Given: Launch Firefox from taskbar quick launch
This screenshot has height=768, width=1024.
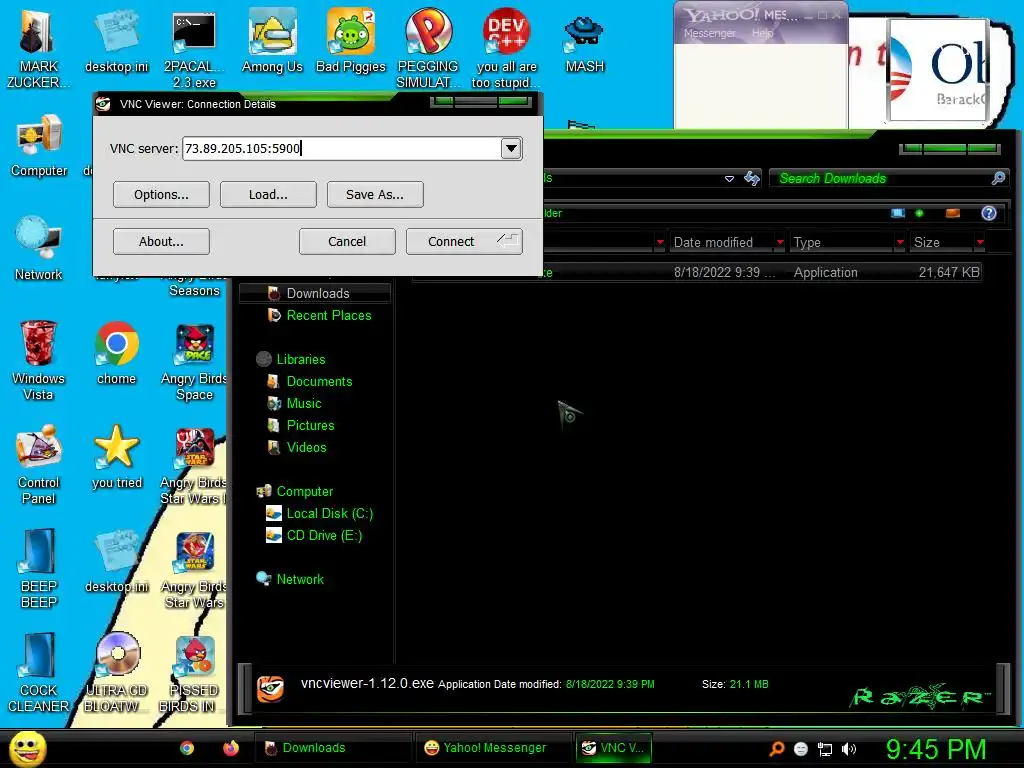Looking at the screenshot, I should click(x=231, y=748).
